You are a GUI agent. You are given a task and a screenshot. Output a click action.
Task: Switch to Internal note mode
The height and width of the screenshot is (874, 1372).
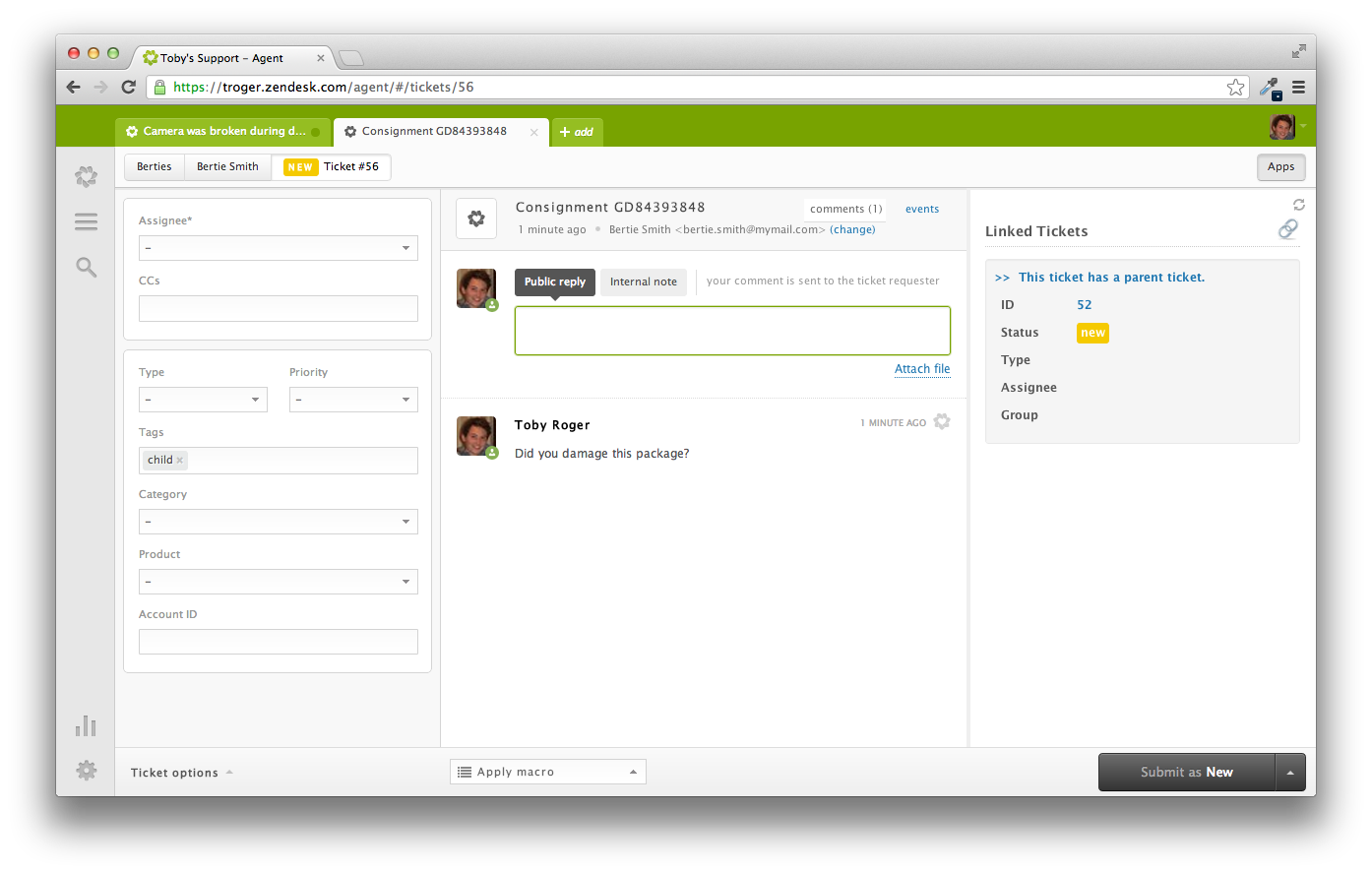click(x=643, y=281)
